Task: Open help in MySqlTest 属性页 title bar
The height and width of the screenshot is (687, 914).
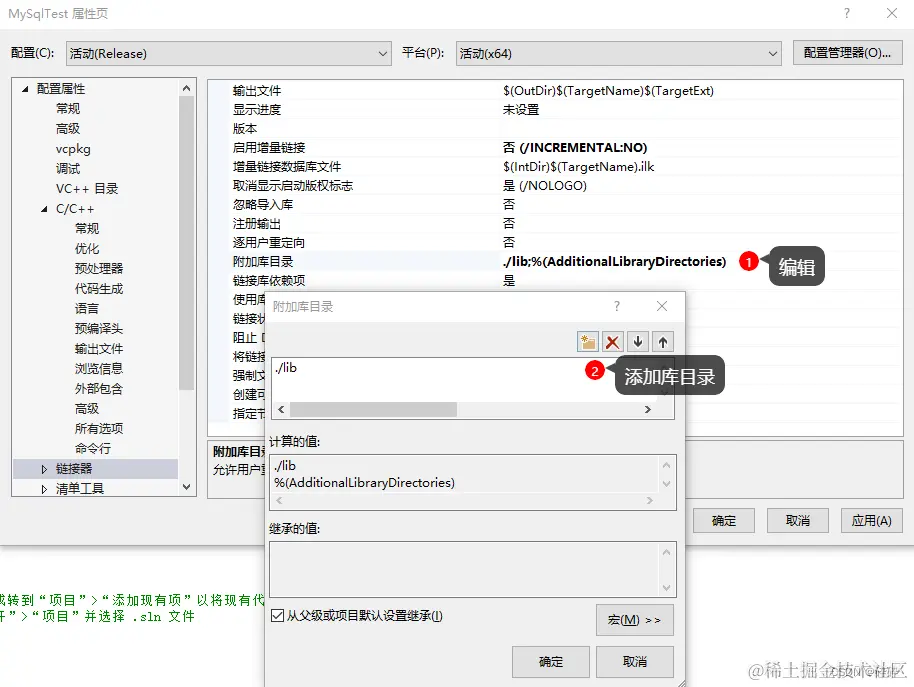Action: [847, 13]
